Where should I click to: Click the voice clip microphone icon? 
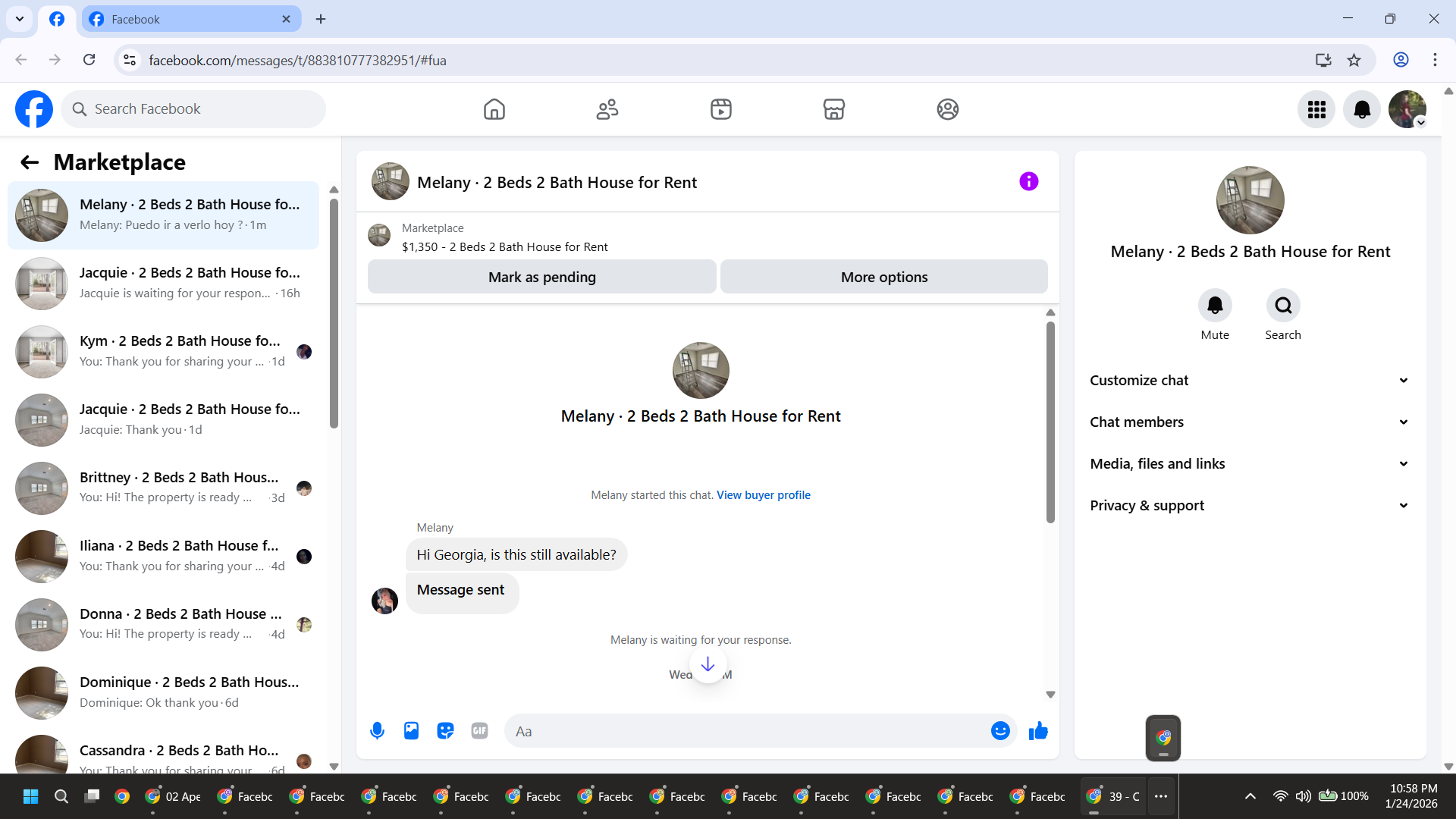(x=377, y=731)
